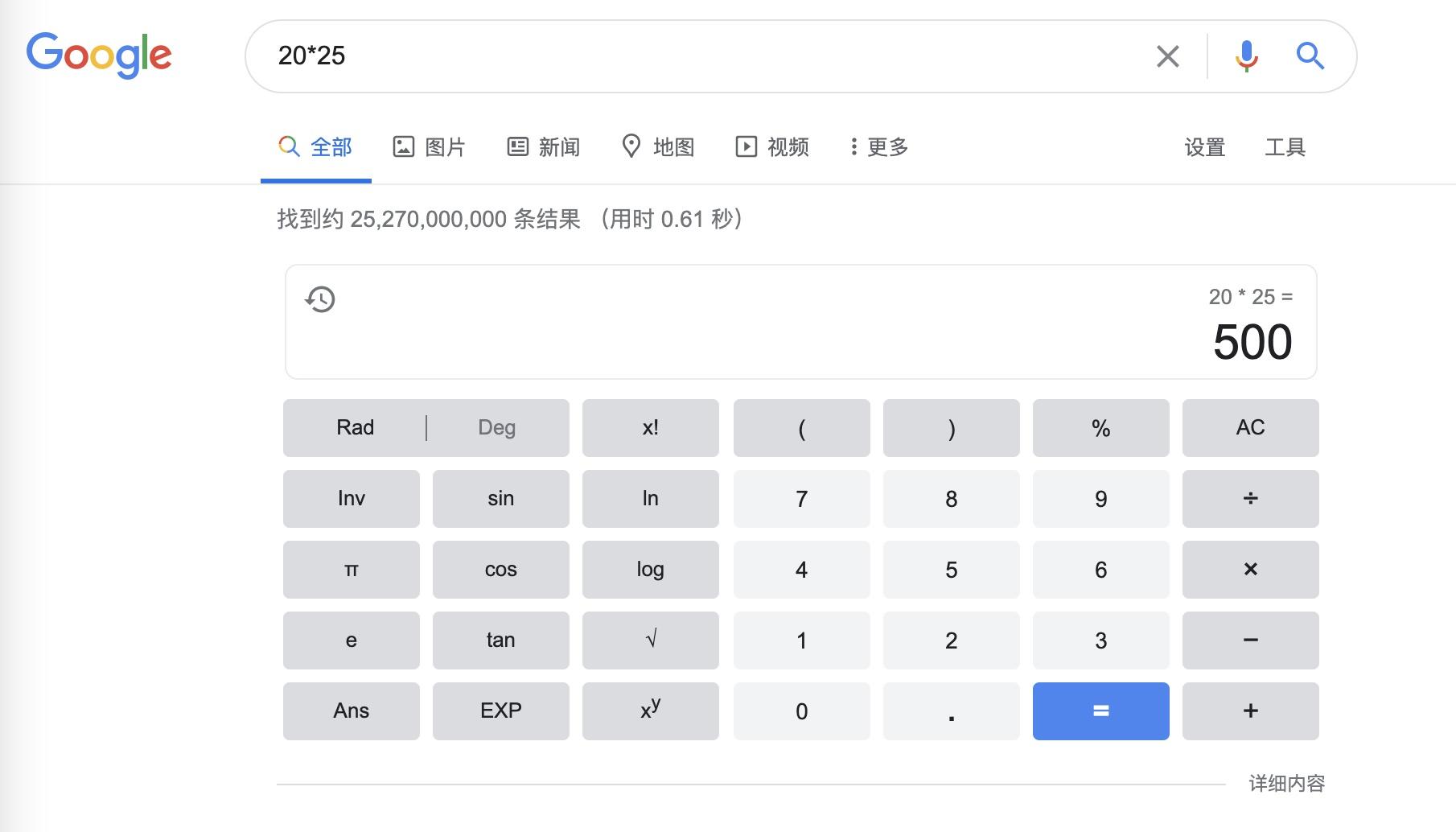Image resolution: width=1456 pixels, height=832 pixels.
Task: Expand the 更多 more menu
Action: pyautogui.click(x=879, y=147)
